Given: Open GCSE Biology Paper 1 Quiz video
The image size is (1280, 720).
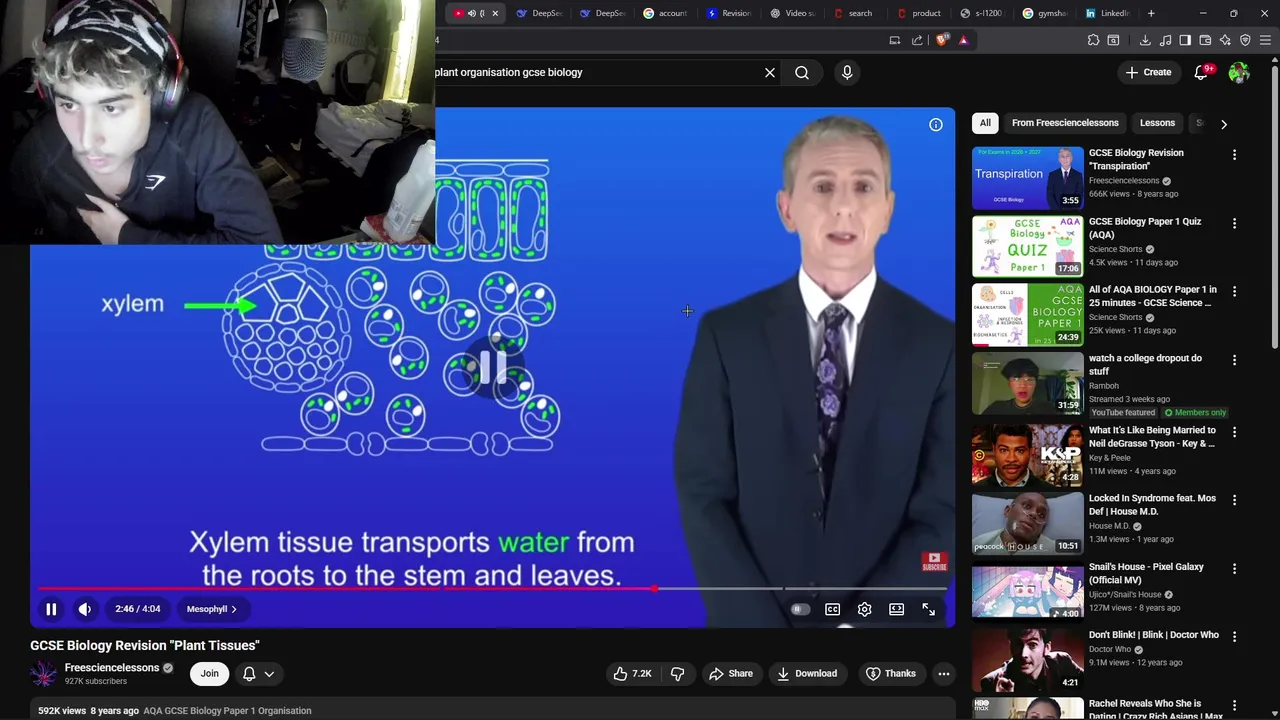Looking at the screenshot, I should point(1027,246).
